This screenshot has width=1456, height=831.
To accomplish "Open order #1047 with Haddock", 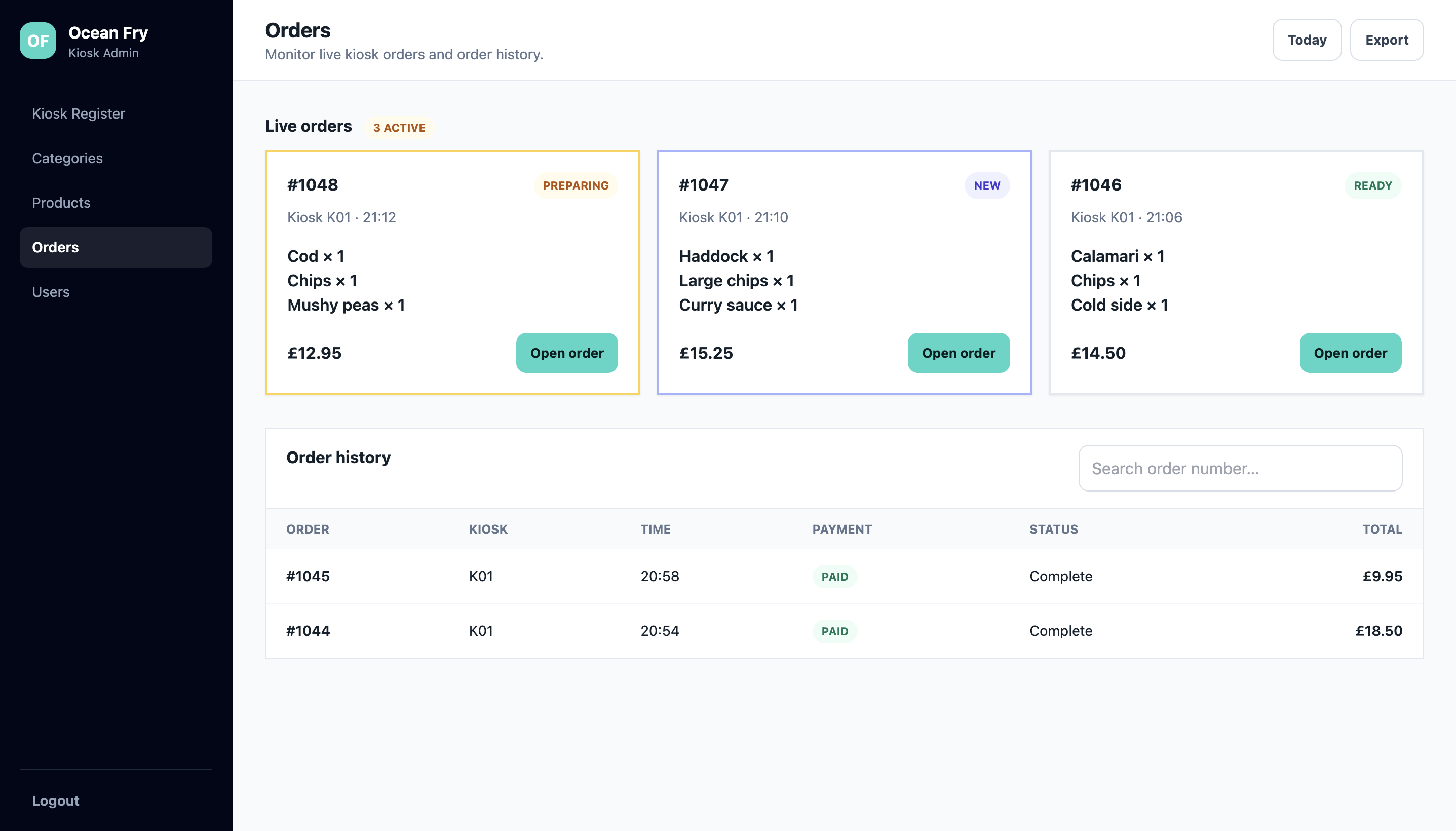I will click(x=959, y=353).
